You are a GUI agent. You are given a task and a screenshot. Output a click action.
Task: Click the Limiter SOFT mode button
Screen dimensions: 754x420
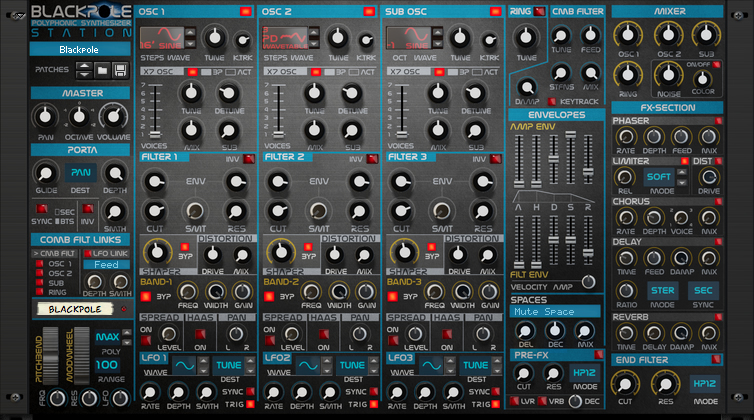[x=659, y=177]
